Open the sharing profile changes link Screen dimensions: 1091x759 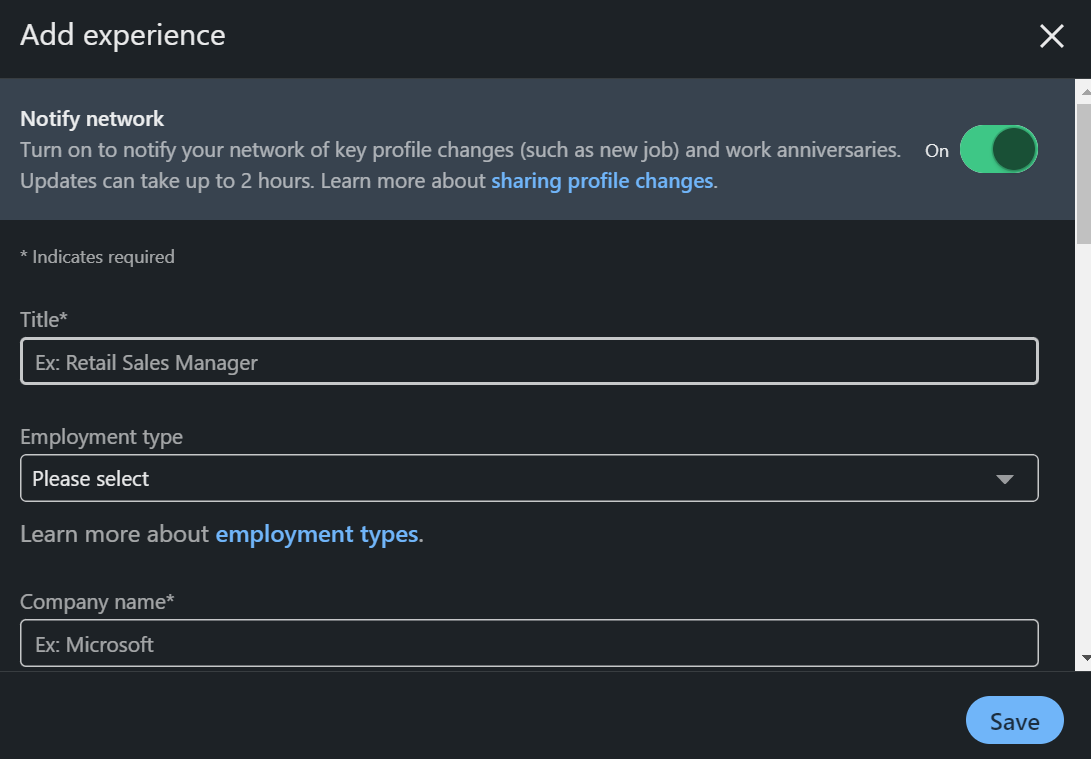point(602,181)
